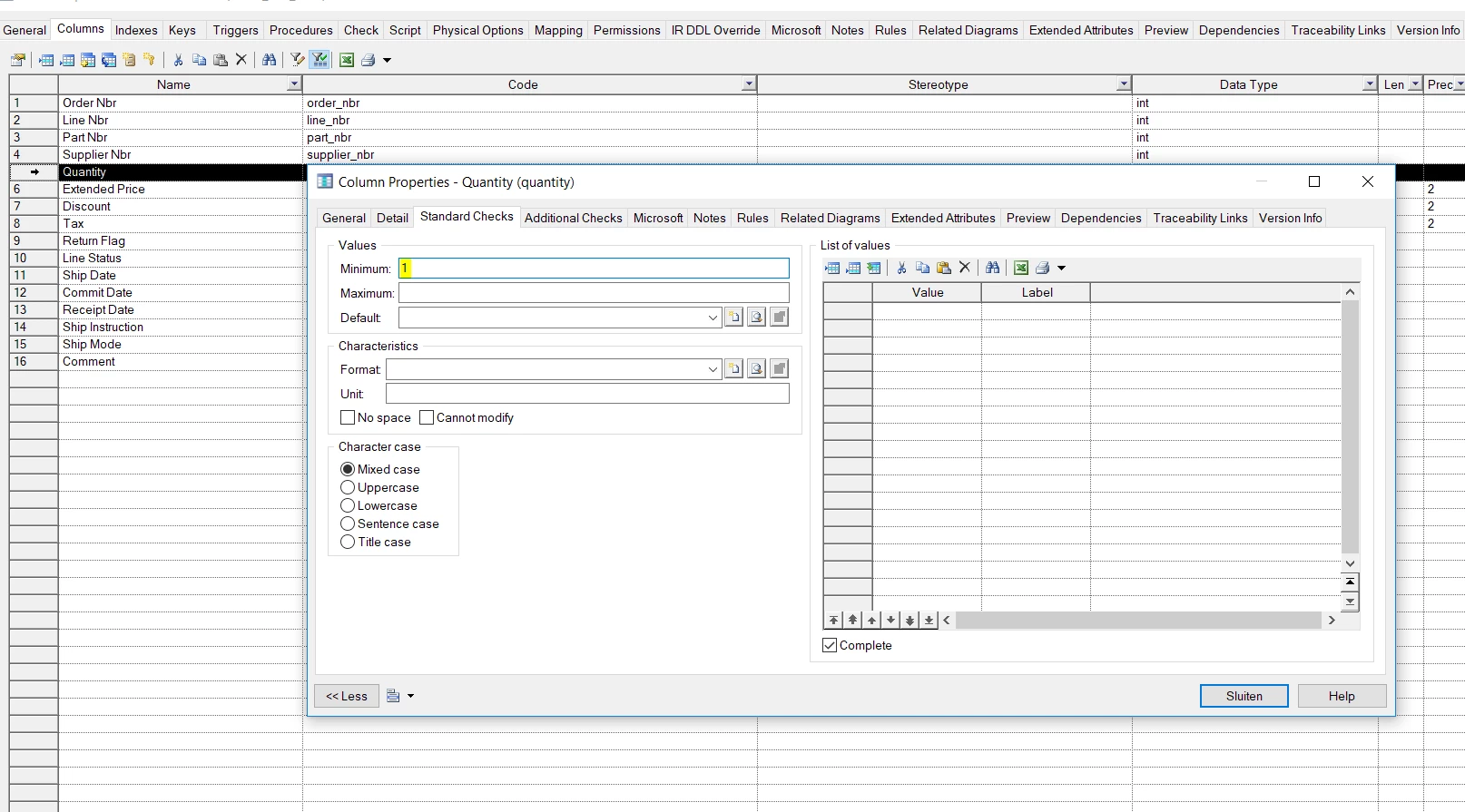Click Delete icon in List of values toolbar
The image size is (1465, 812).
(965, 268)
